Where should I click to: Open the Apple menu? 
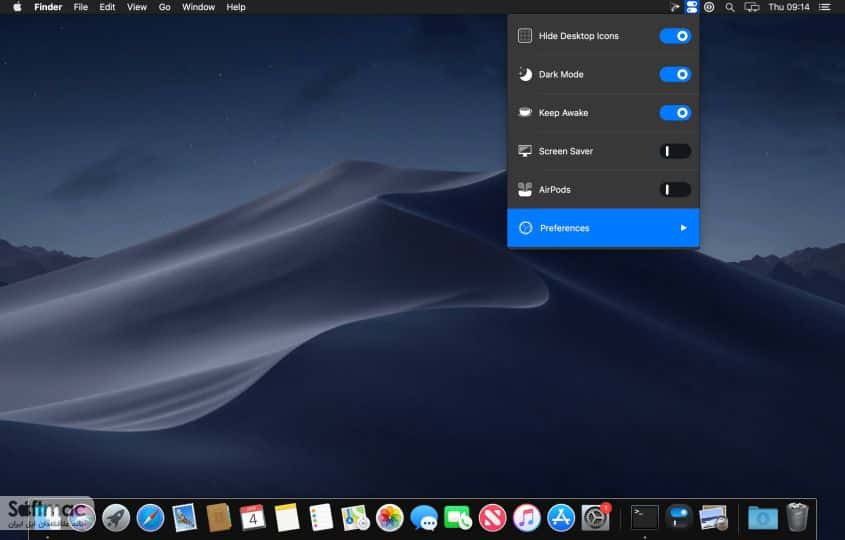click(x=17, y=7)
